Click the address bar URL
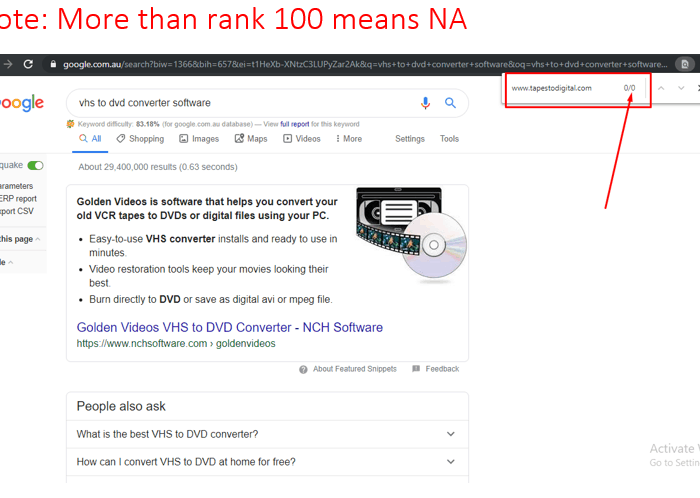 tap(365, 64)
